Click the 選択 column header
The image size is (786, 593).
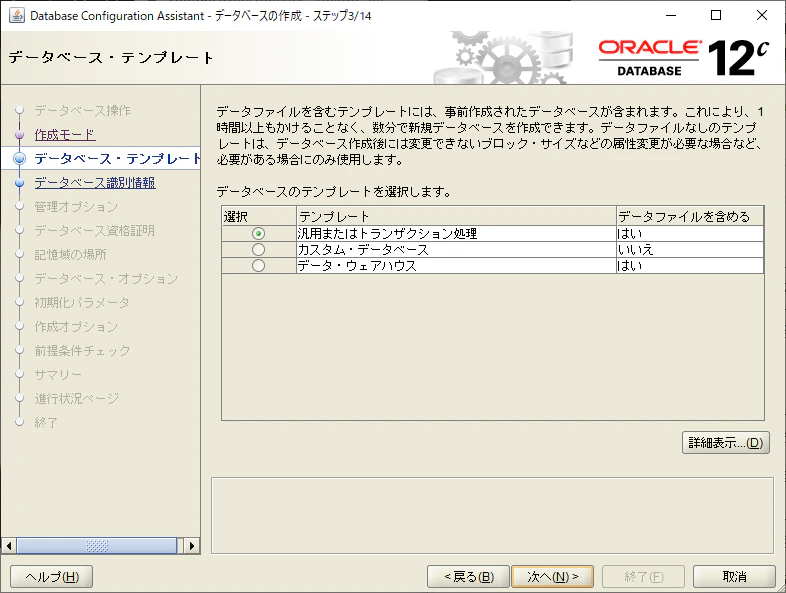[259, 217]
